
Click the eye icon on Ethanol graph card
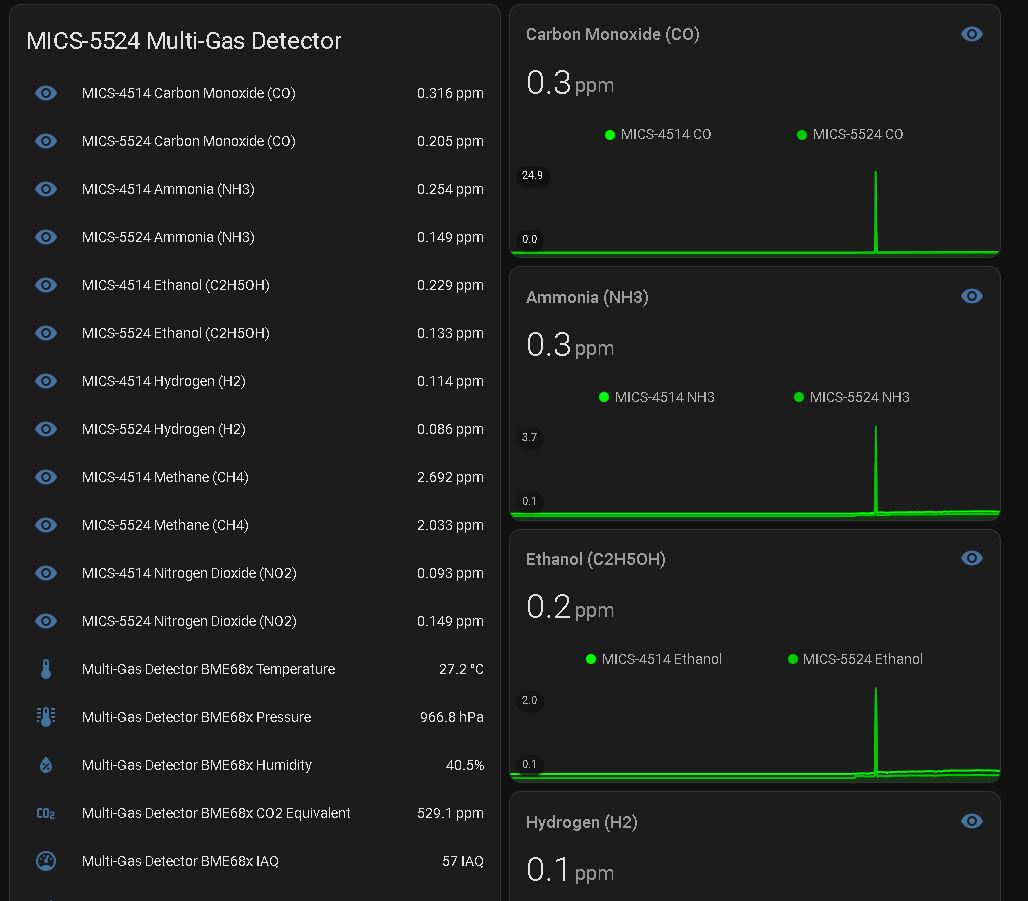coord(971,558)
